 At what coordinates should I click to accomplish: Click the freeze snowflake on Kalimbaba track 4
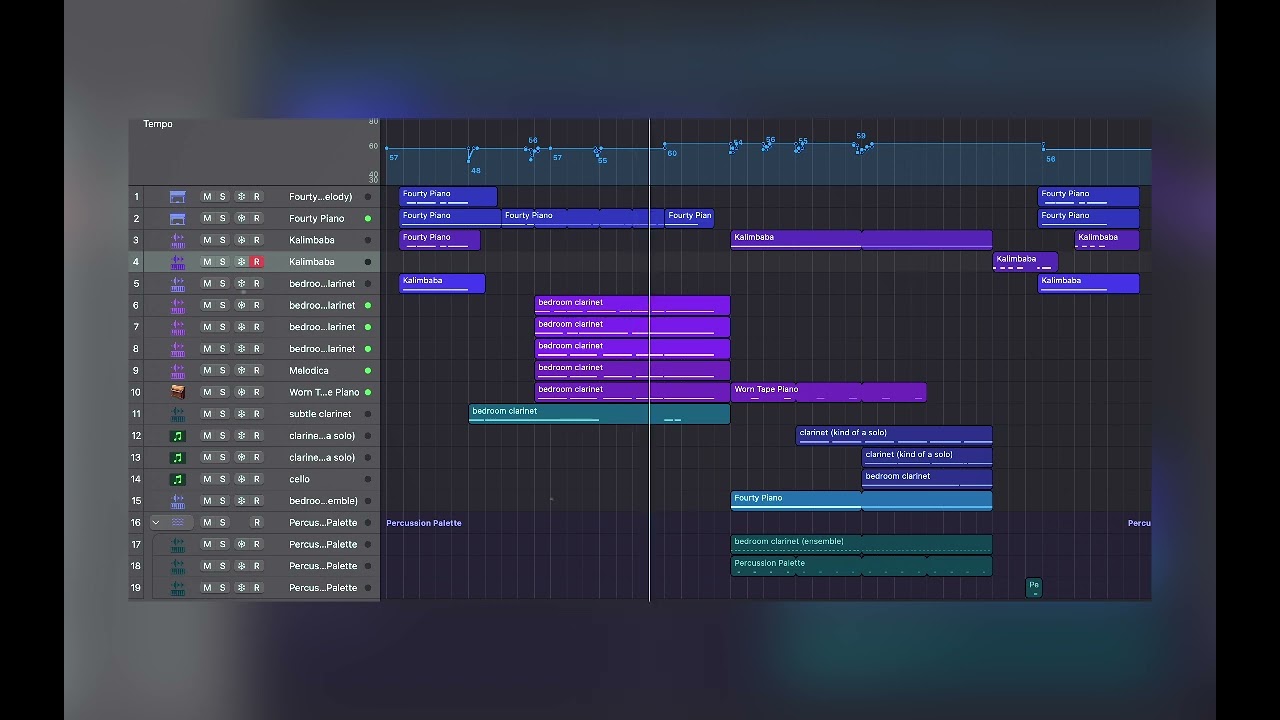(x=240, y=262)
